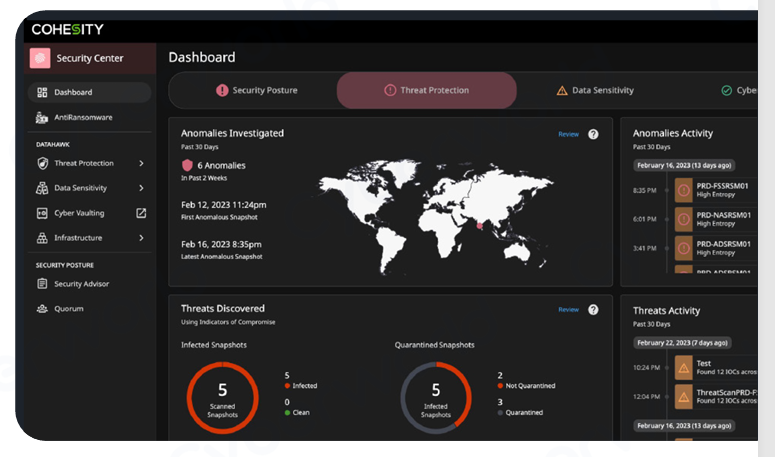The image size is (775, 457).
Task: Click PRD-FSSRSM01 anomaly alert icon
Action: [684, 190]
